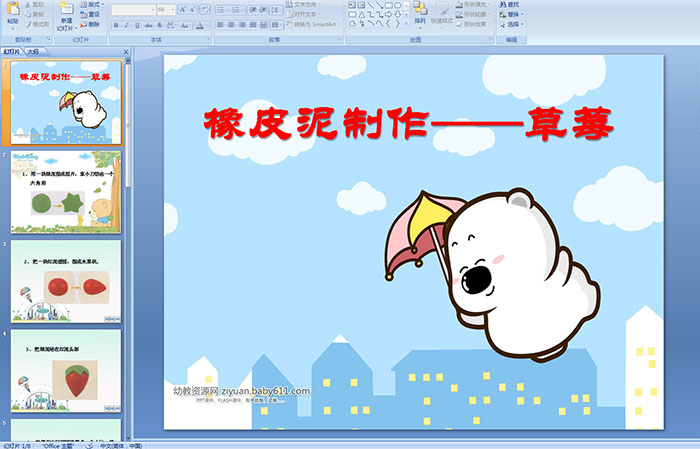Click the Change Case (Aa) icon
This screenshot has width=700, height=449.
(x=185, y=25)
